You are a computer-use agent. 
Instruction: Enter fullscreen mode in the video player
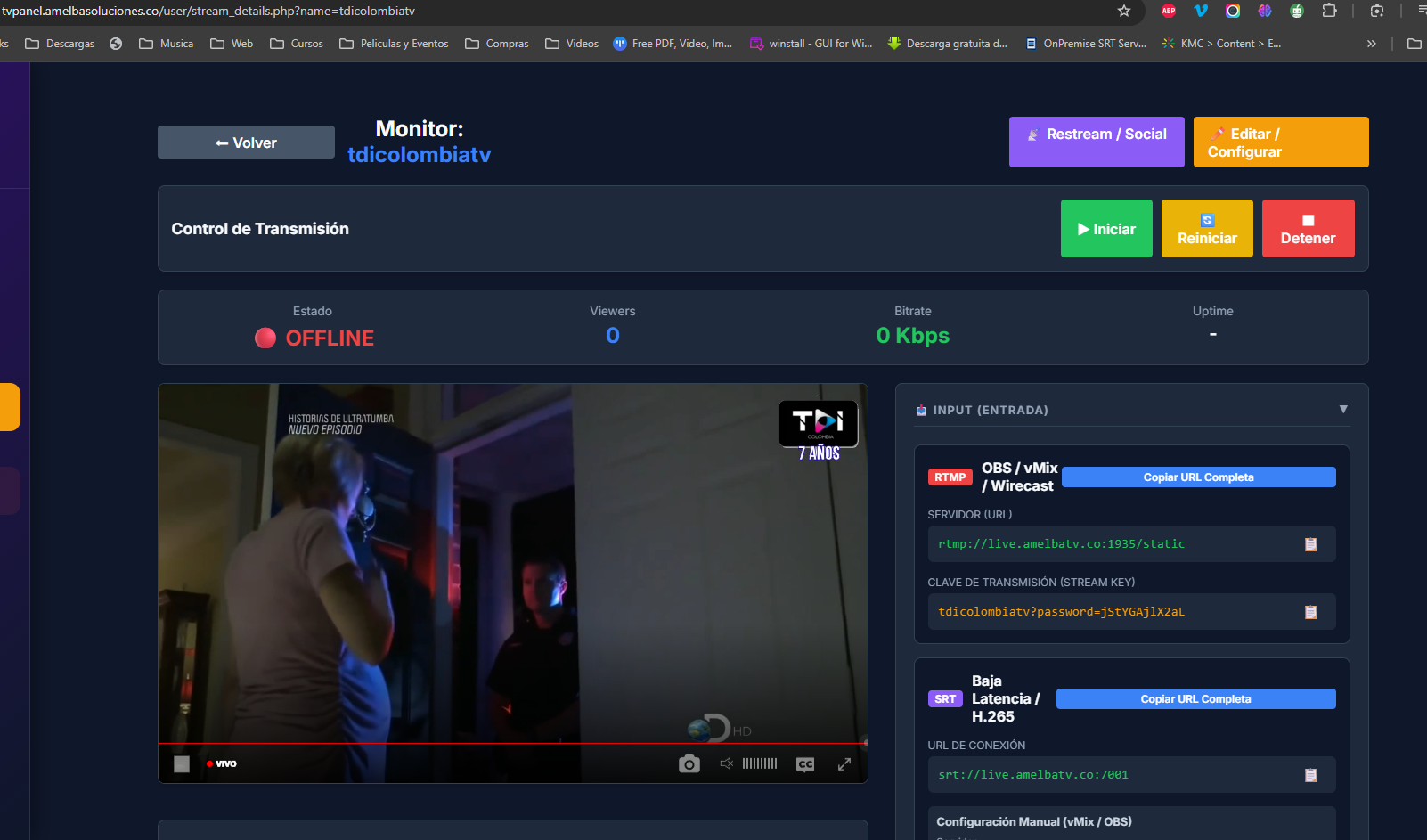point(844,763)
